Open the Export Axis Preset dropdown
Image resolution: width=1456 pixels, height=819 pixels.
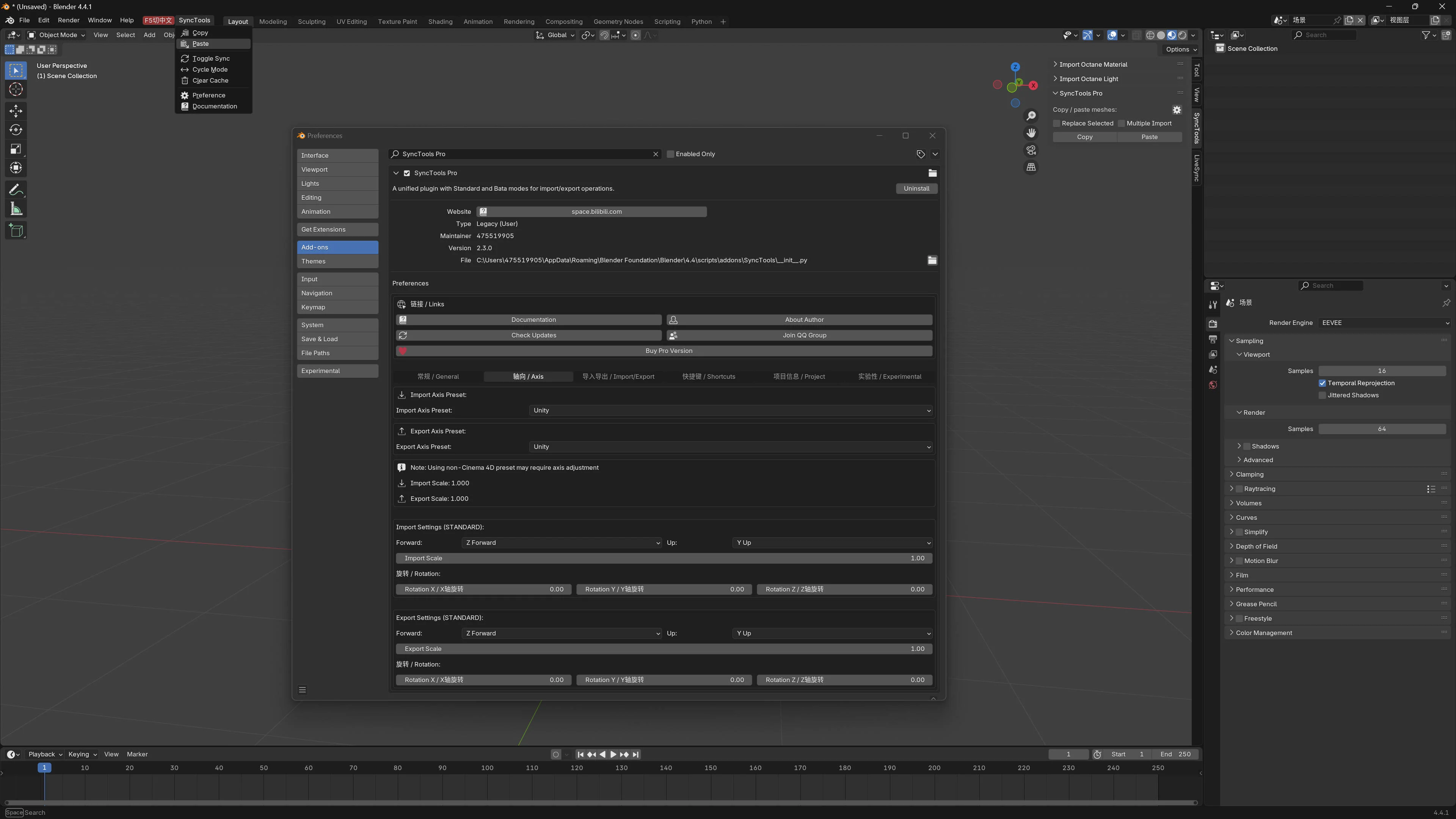(x=730, y=447)
